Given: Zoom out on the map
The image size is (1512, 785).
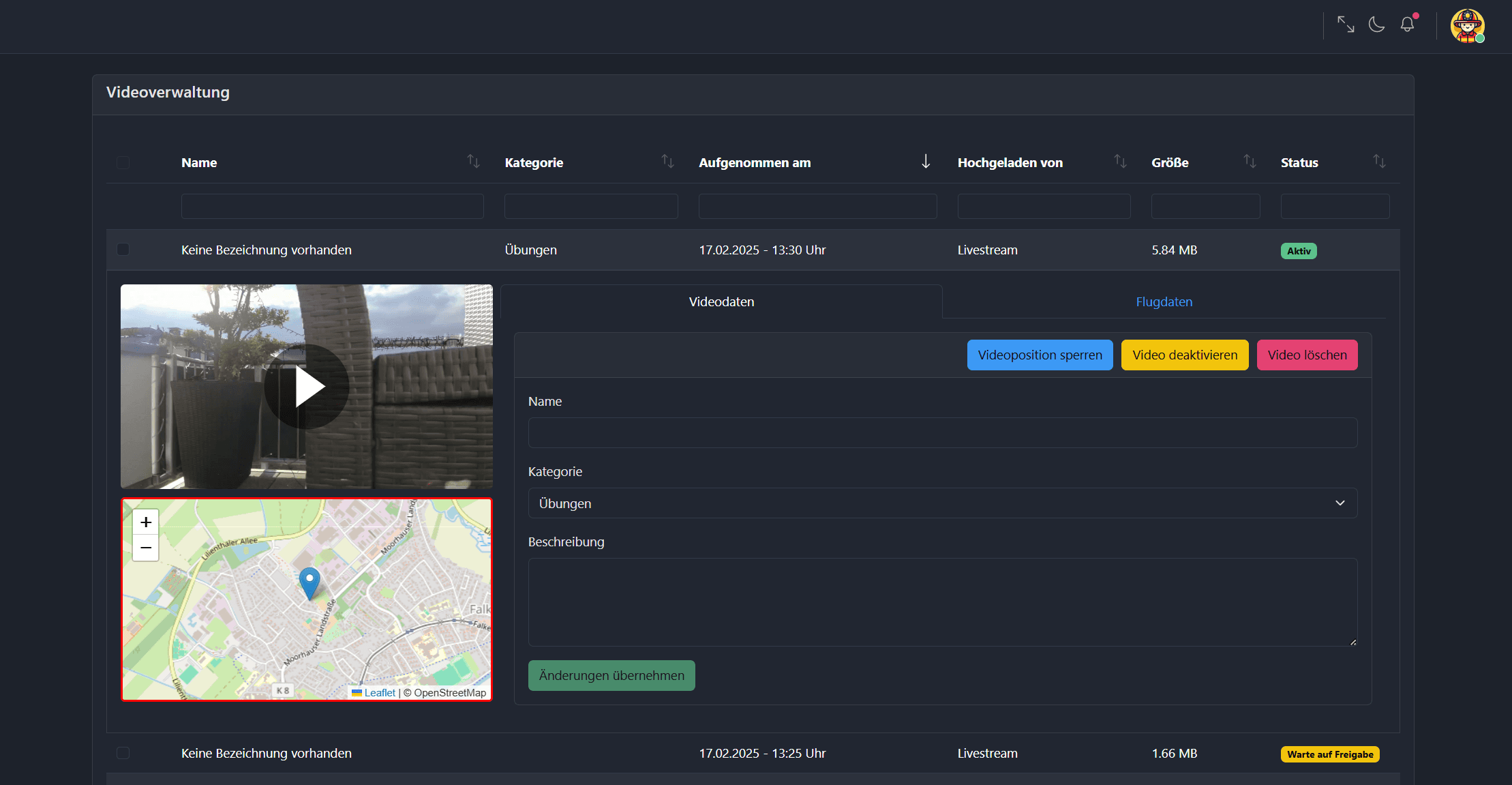Looking at the screenshot, I should coord(146,548).
